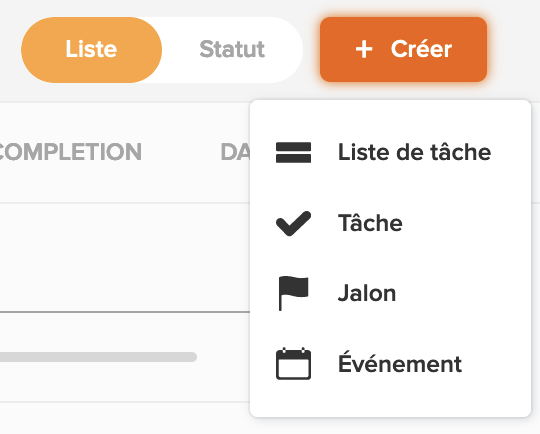
Task: Click the flag icon for Jalon
Action: pyautogui.click(x=293, y=293)
